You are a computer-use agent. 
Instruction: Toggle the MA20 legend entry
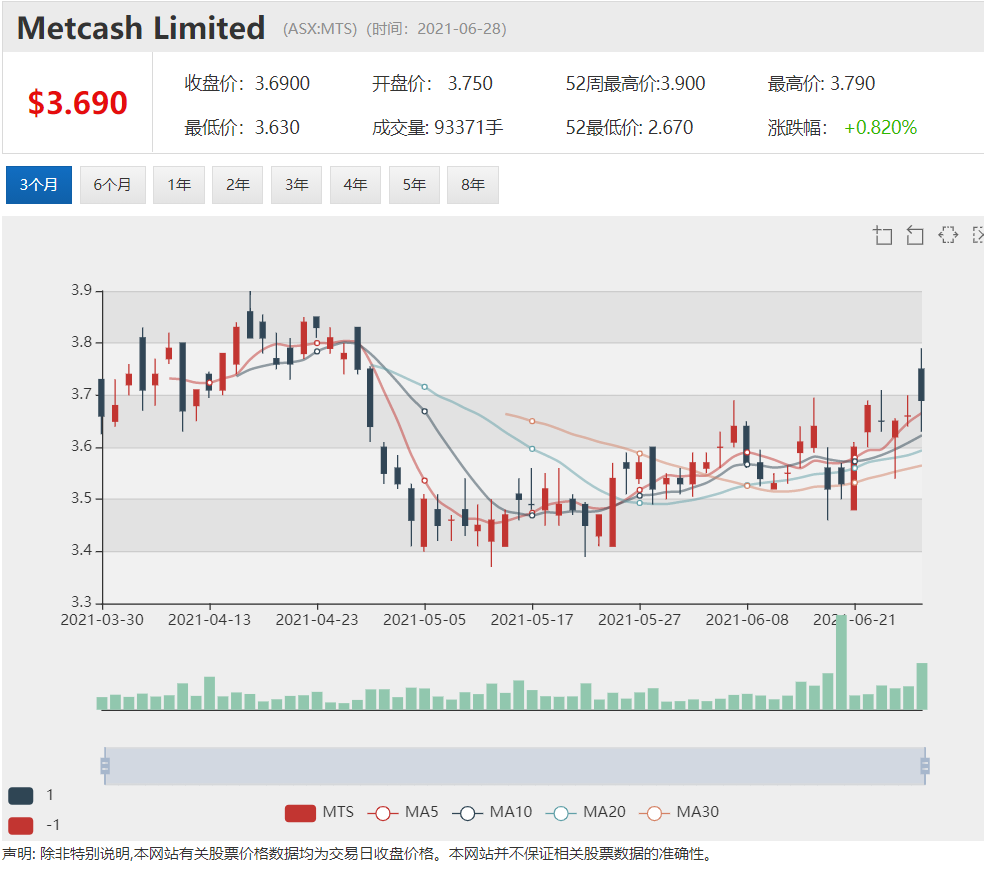[586, 812]
